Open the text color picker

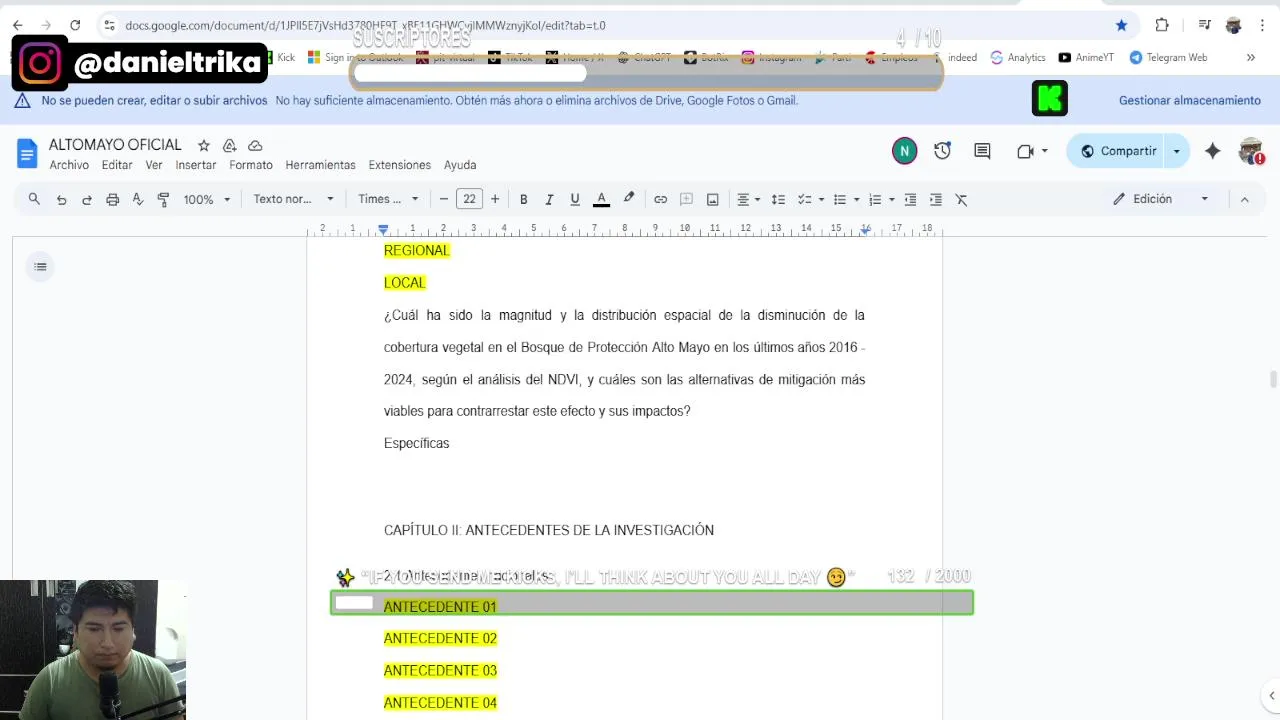tap(602, 199)
